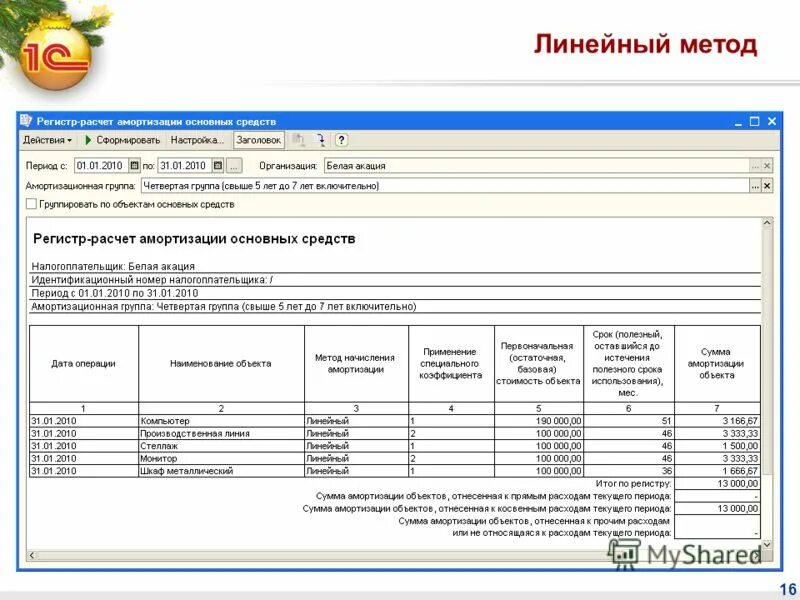This screenshot has height=600, width=800.
Task: Open calendar for end date 31.01.2010
Action: click(x=218, y=166)
